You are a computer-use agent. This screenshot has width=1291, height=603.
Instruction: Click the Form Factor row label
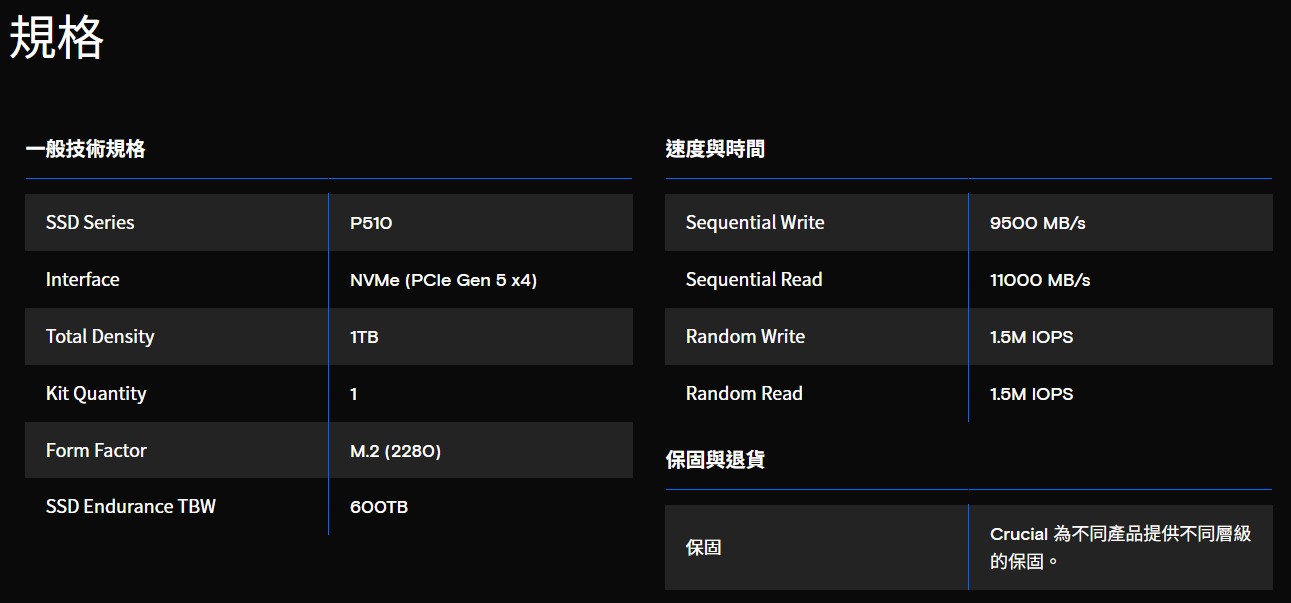click(96, 451)
